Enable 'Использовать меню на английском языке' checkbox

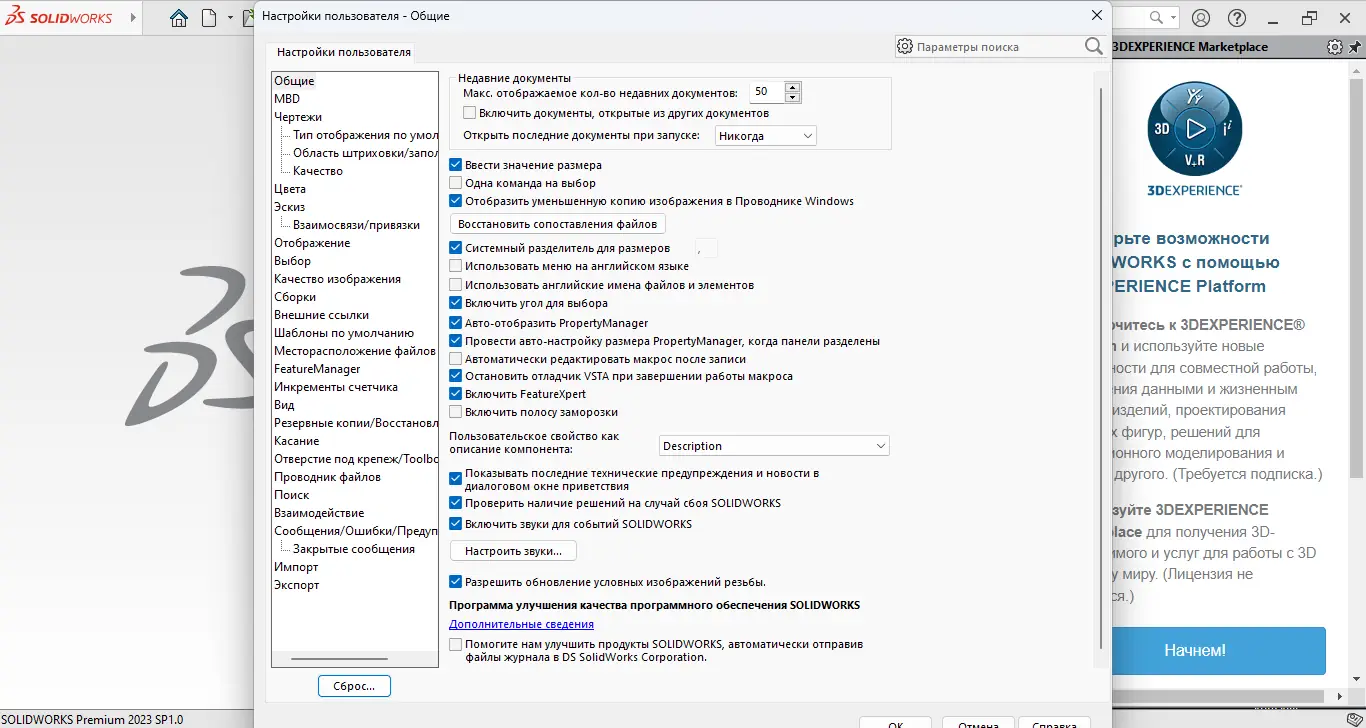(x=456, y=266)
